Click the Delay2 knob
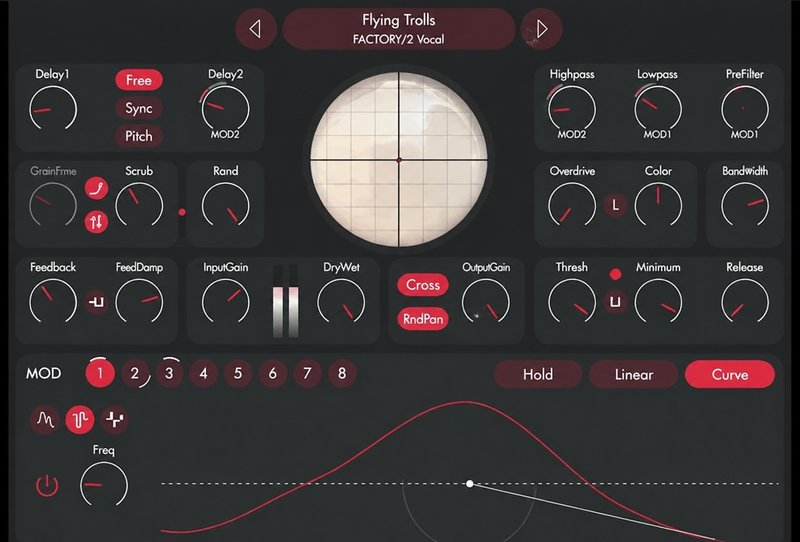 click(225, 108)
